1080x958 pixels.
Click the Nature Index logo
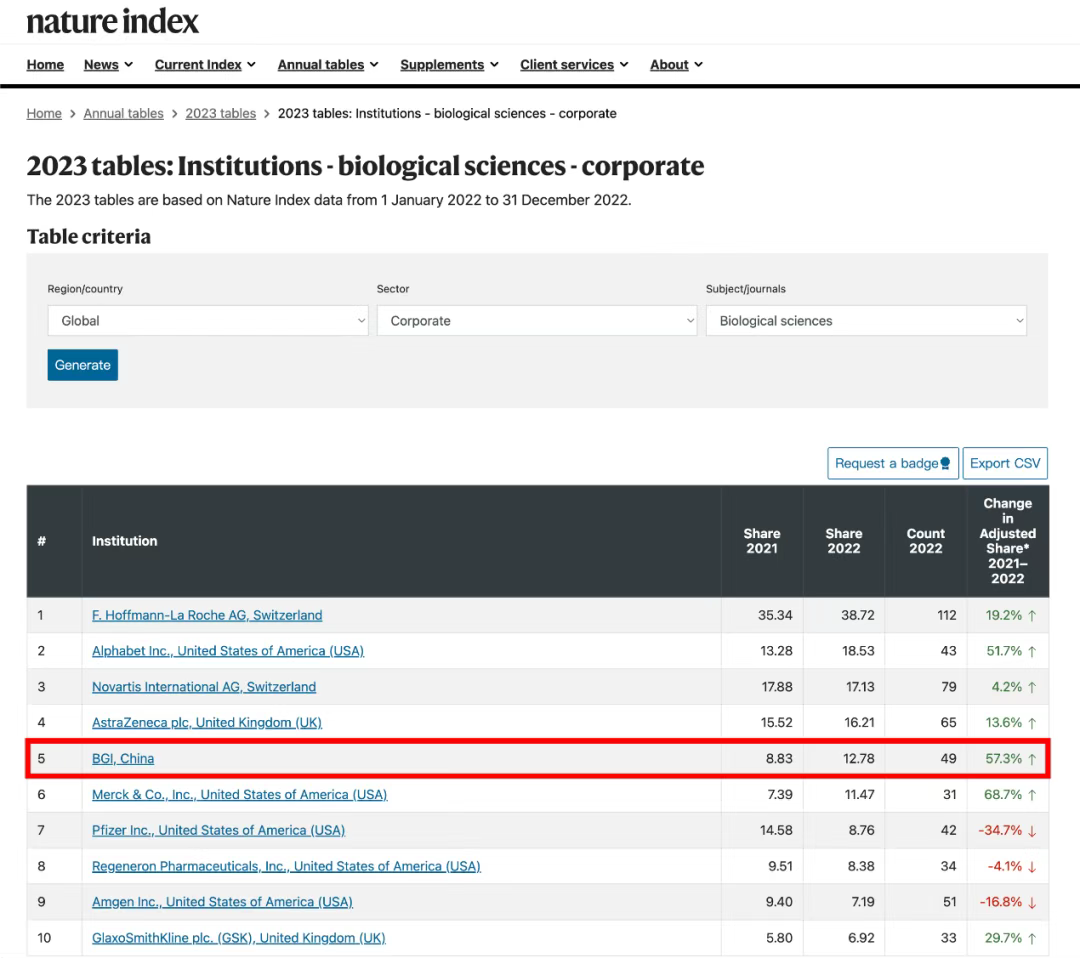(x=112, y=21)
